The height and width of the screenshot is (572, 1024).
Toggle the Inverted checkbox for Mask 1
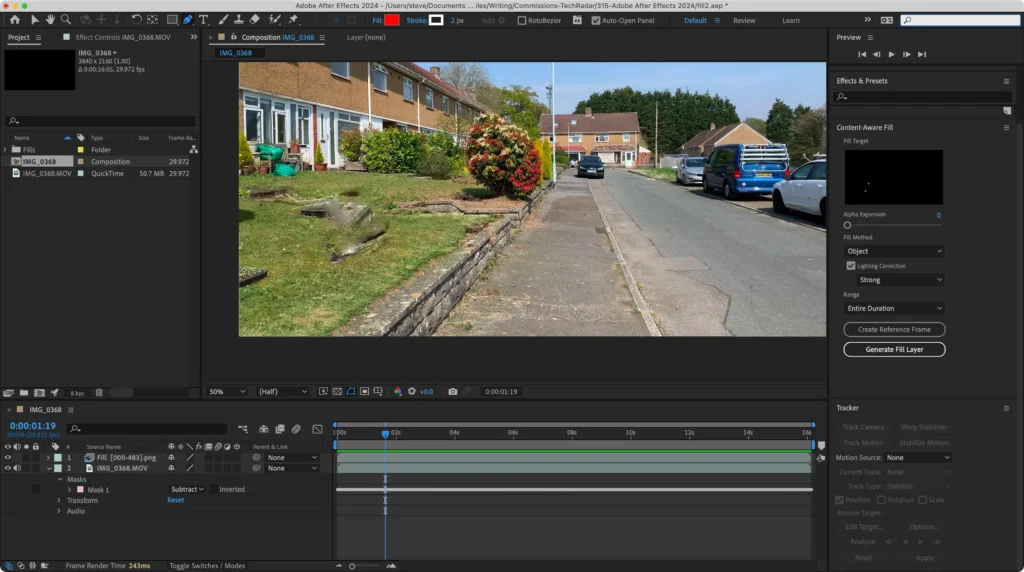(x=212, y=490)
